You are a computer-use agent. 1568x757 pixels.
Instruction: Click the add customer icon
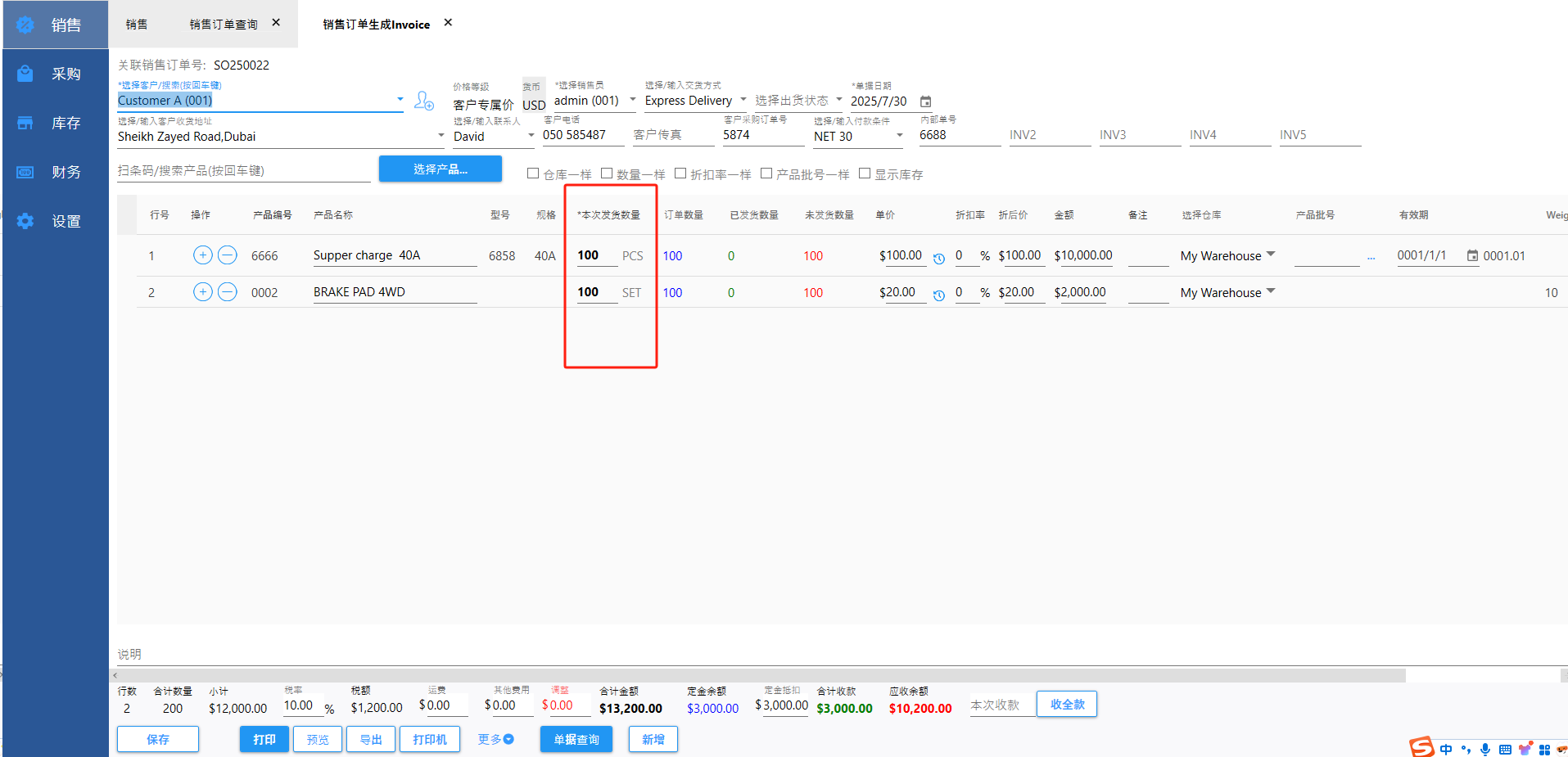coord(423,101)
